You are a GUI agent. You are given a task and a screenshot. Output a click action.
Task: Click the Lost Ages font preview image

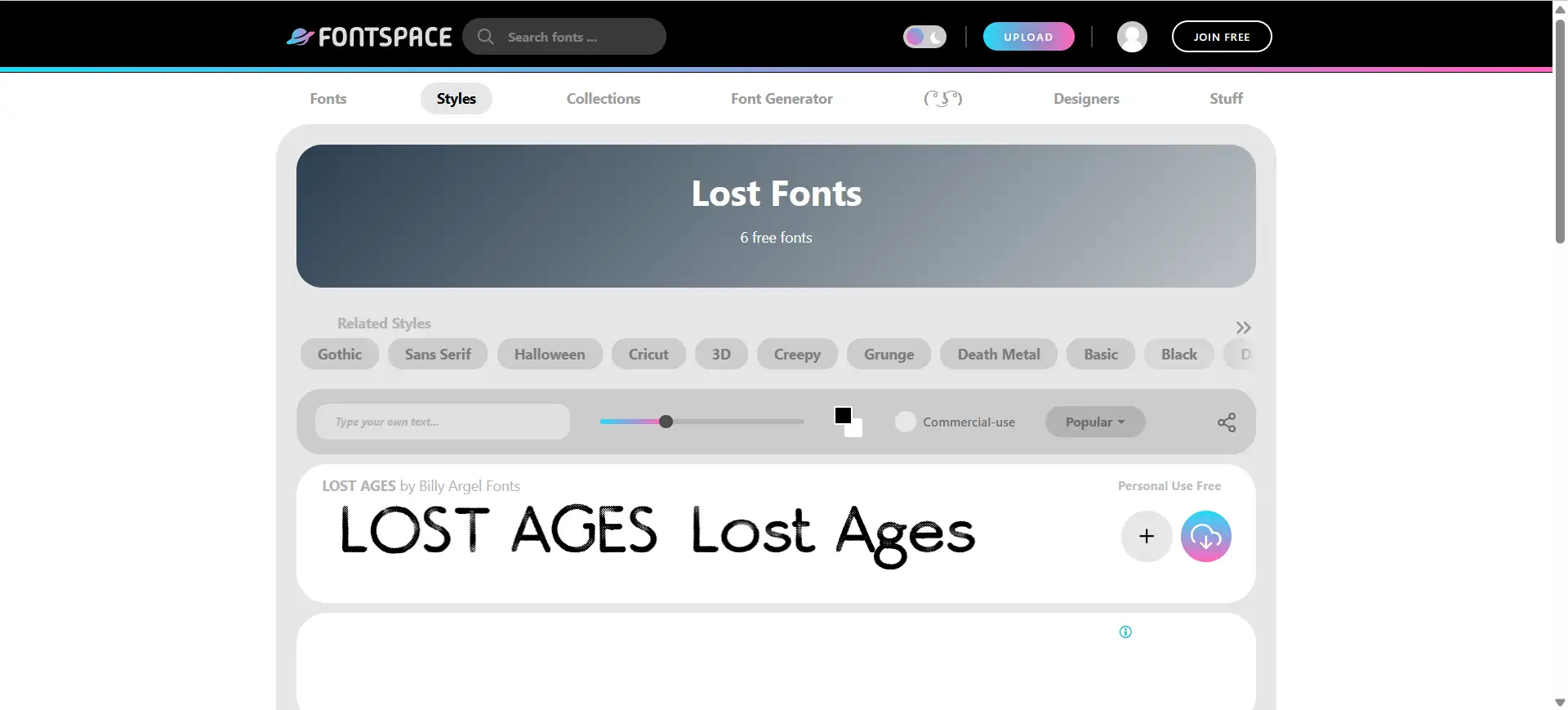pos(657,535)
